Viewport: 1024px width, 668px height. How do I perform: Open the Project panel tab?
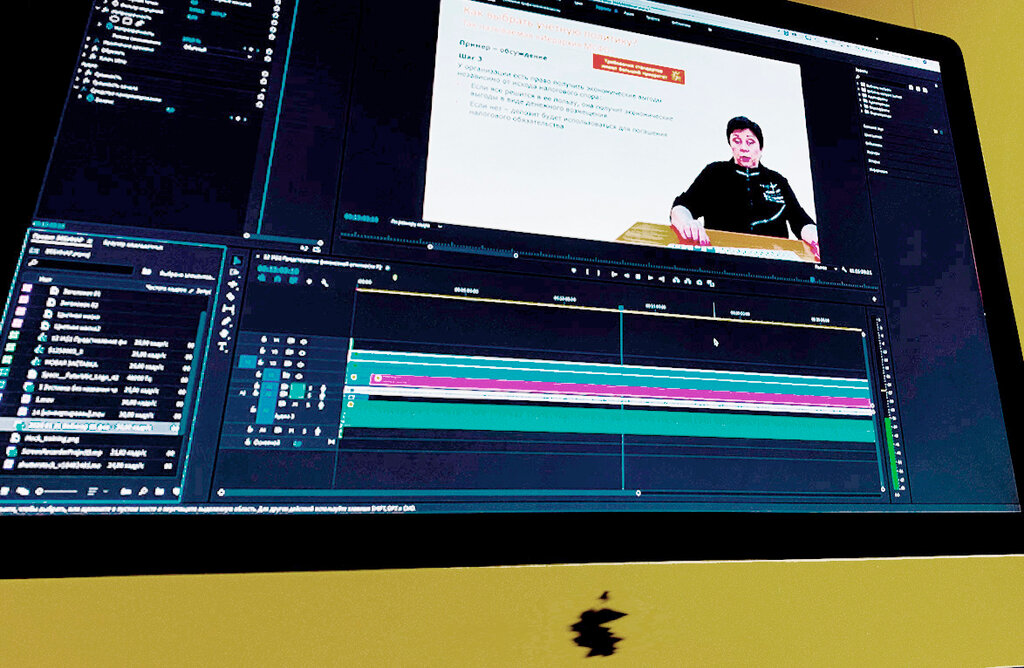(x=61, y=239)
